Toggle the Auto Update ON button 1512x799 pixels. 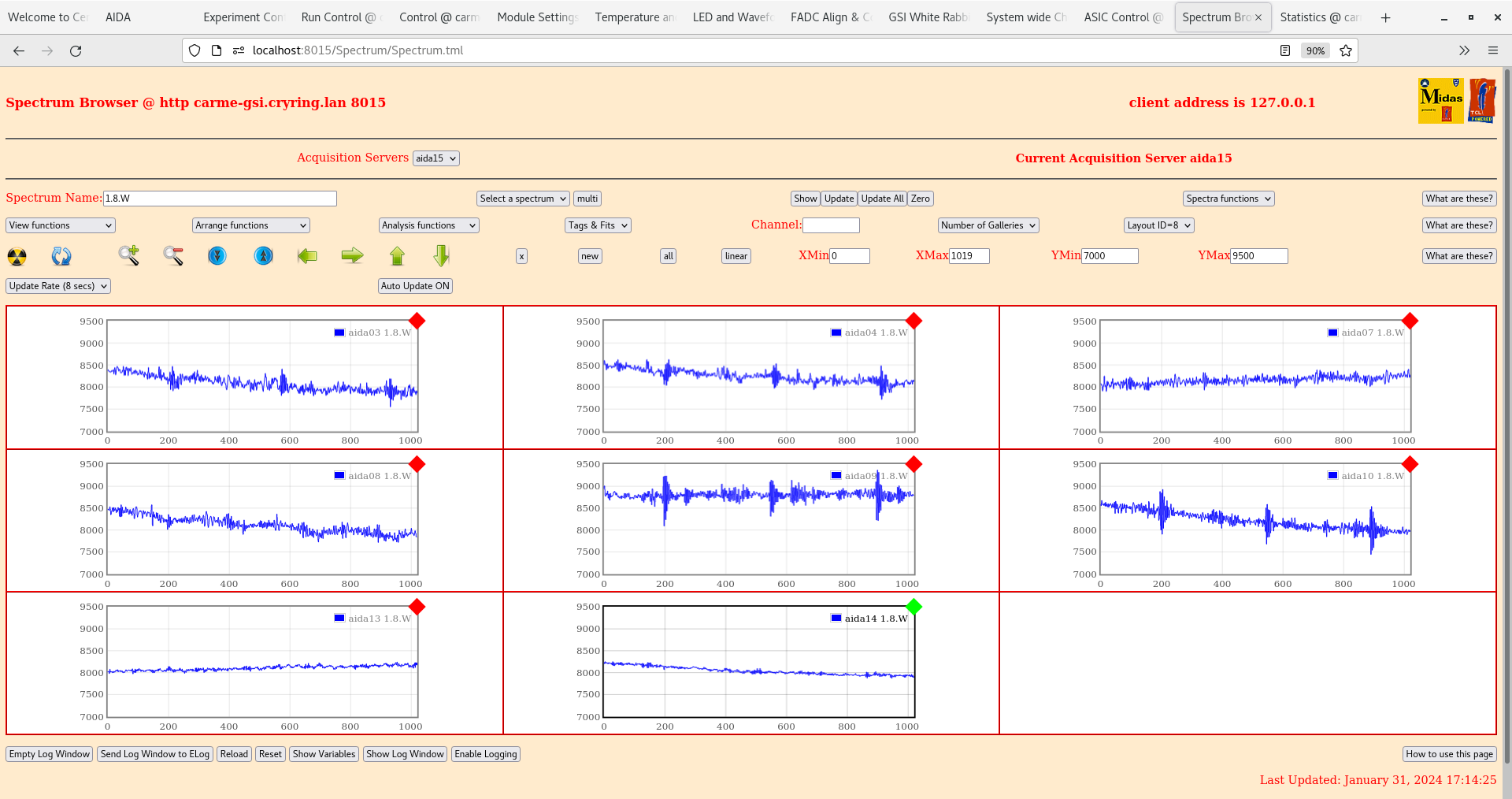(x=415, y=286)
